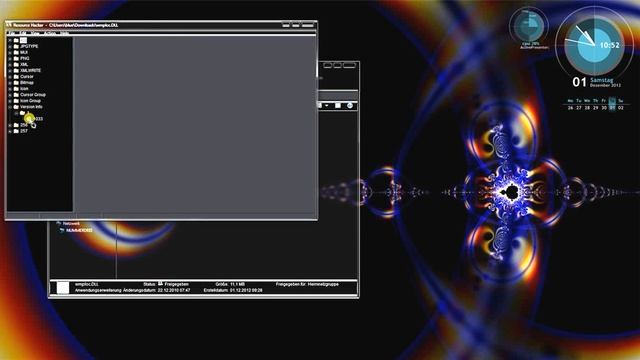The width and height of the screenshot is (640, 360).
Task: Select the Version Info tree label
Action: [31, 107]
